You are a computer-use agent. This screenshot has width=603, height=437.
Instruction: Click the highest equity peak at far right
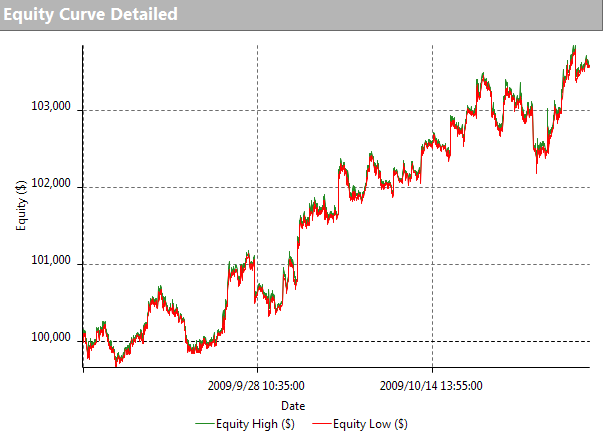[574, 46]
